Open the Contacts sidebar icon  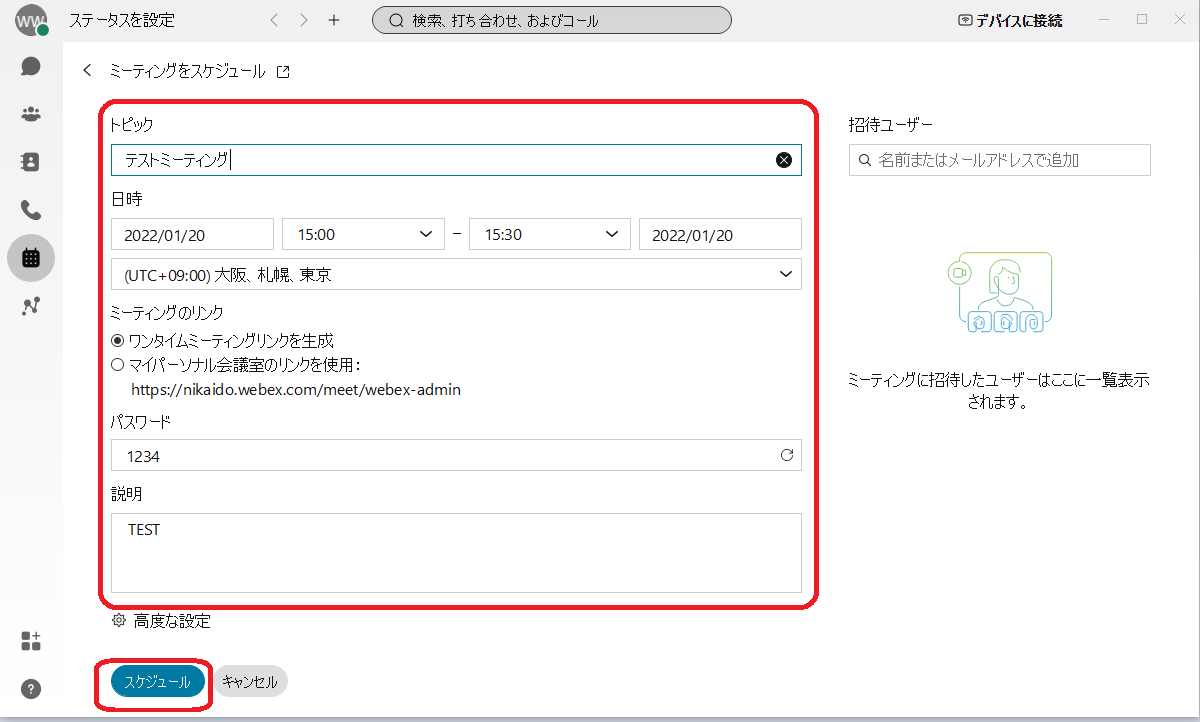[x=31, y=161]
